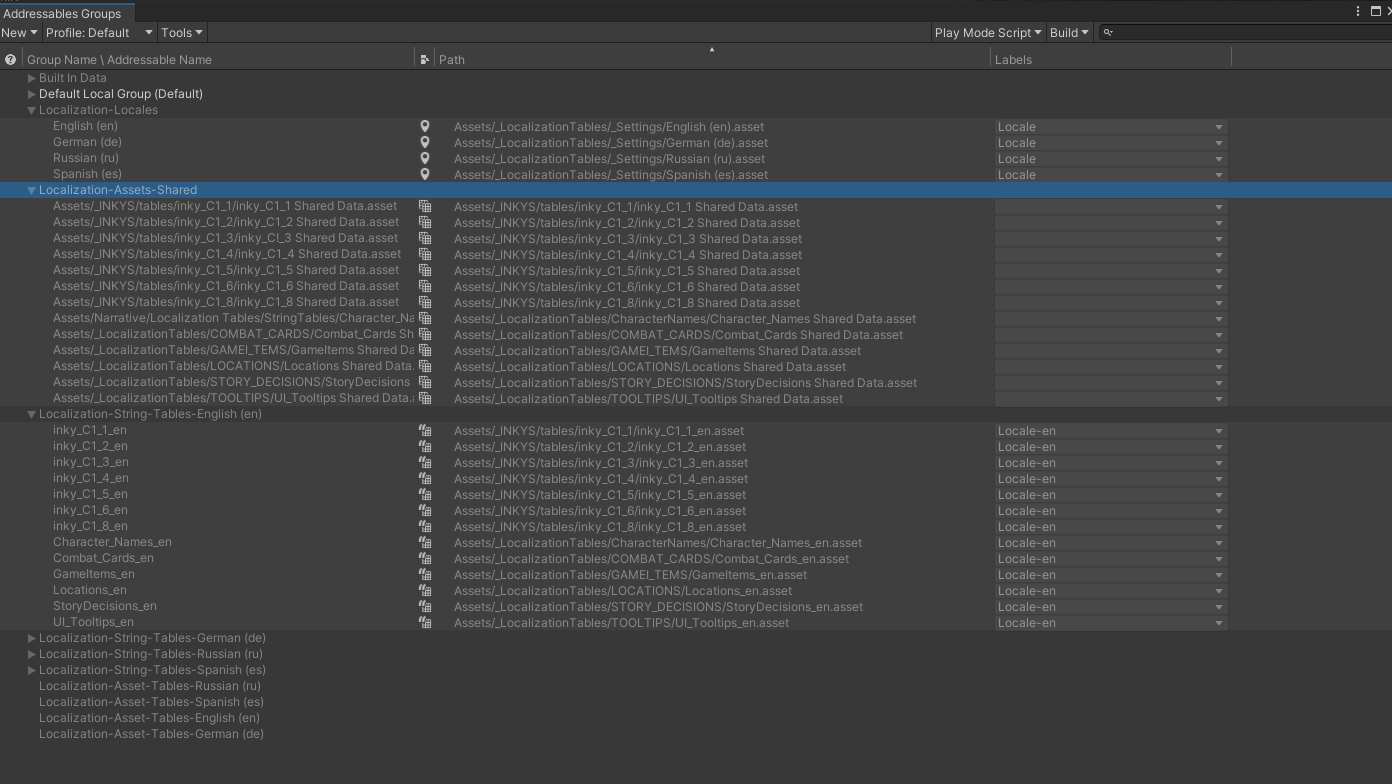Open the Build menu
Screen dimensions: 1392x784
pos(1068,32)
